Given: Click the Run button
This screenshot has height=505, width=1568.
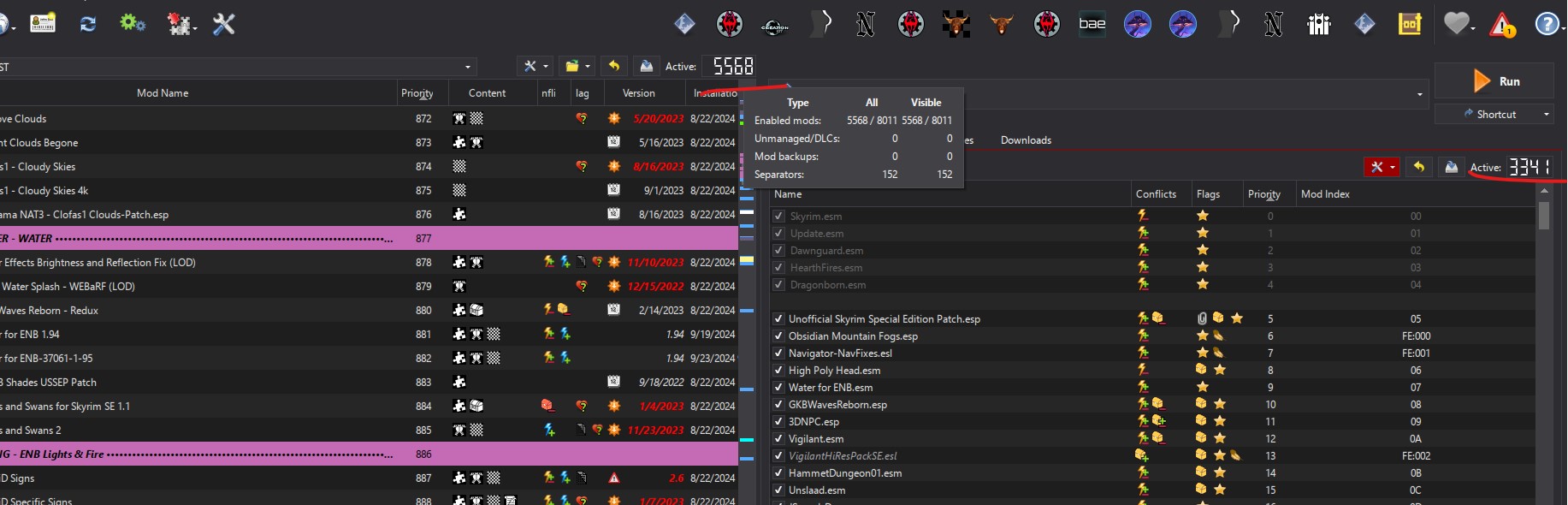Looking at the screenshot, I should (1494, 81).
